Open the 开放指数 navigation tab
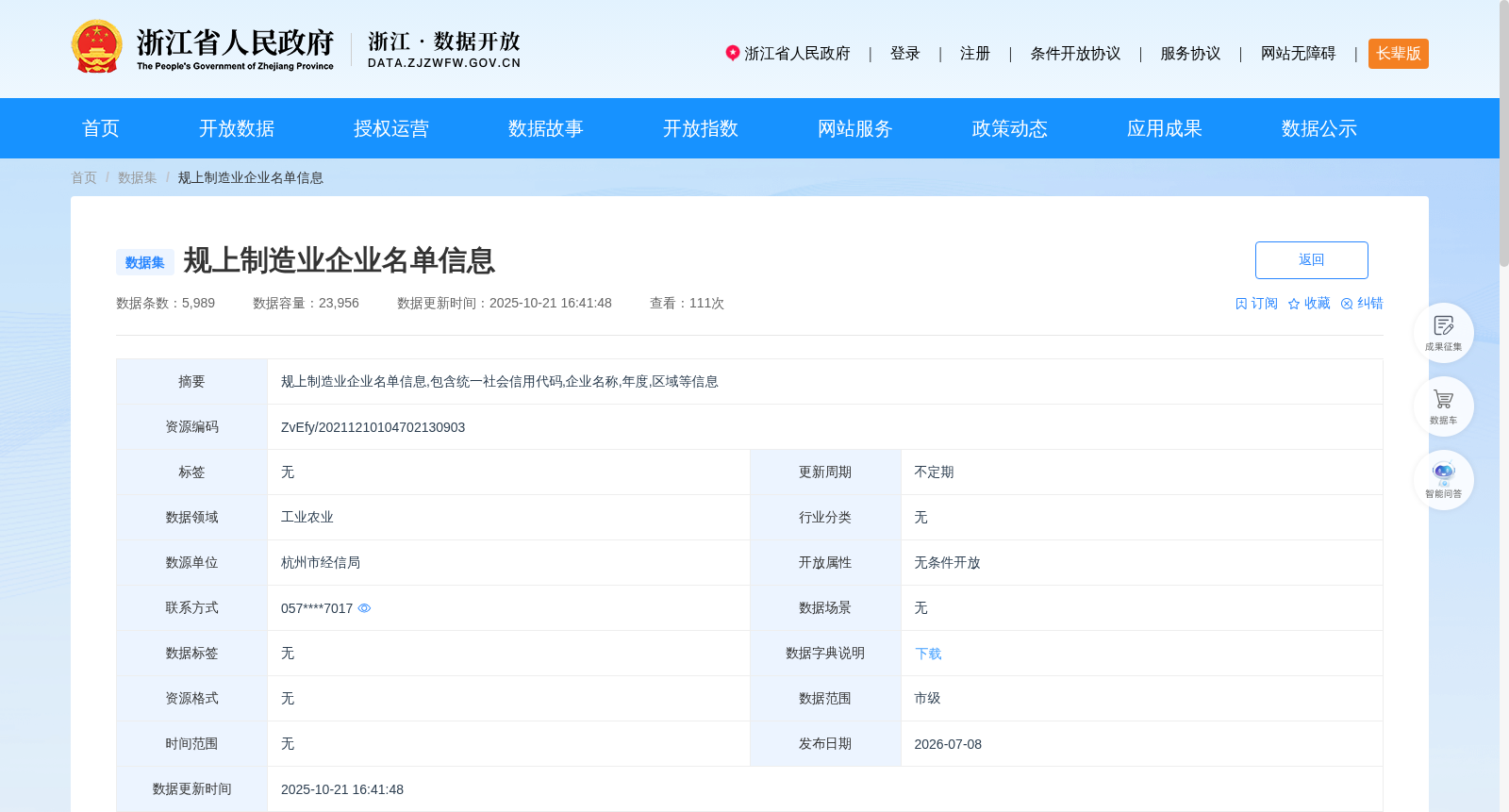Screen dimensions: 1509x812 click(x=701, y=128)
